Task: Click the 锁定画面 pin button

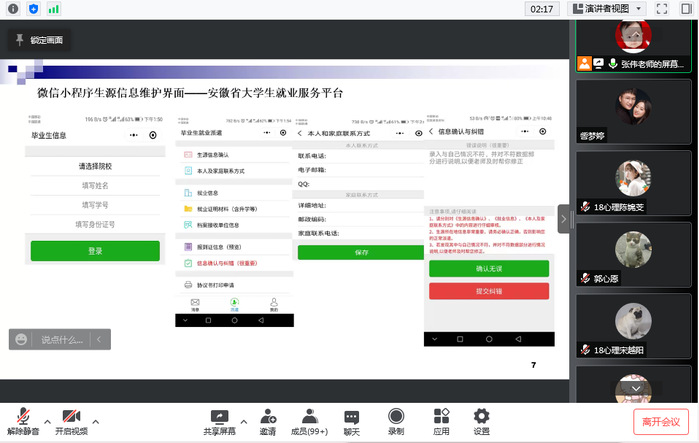Action: tap(39, 40)
